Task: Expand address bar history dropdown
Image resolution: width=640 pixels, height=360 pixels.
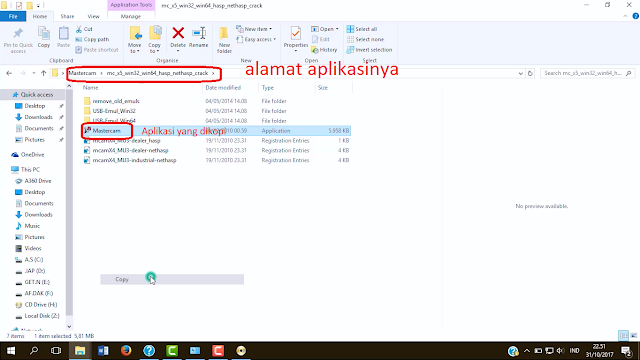Action: click(520, 73)
